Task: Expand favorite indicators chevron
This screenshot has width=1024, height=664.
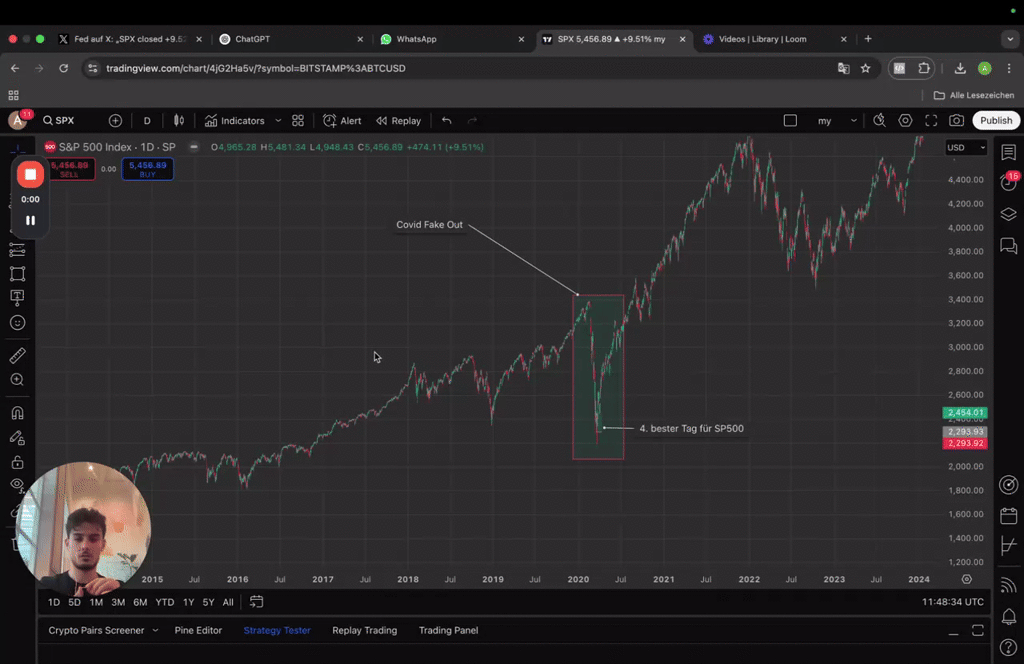Action: (278, 121)
